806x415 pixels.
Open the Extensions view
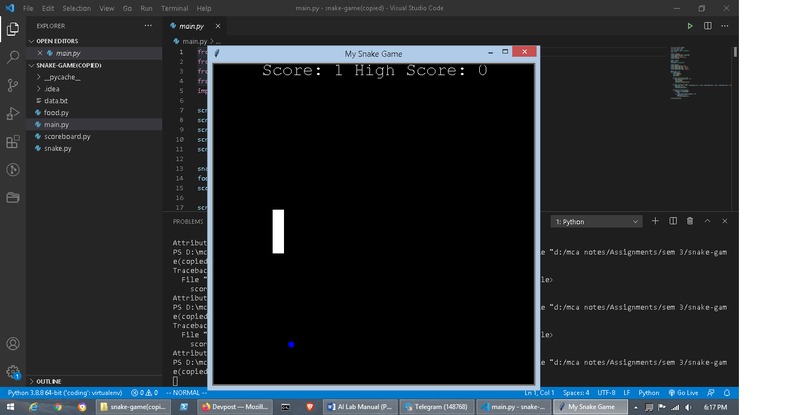(13, 141)
